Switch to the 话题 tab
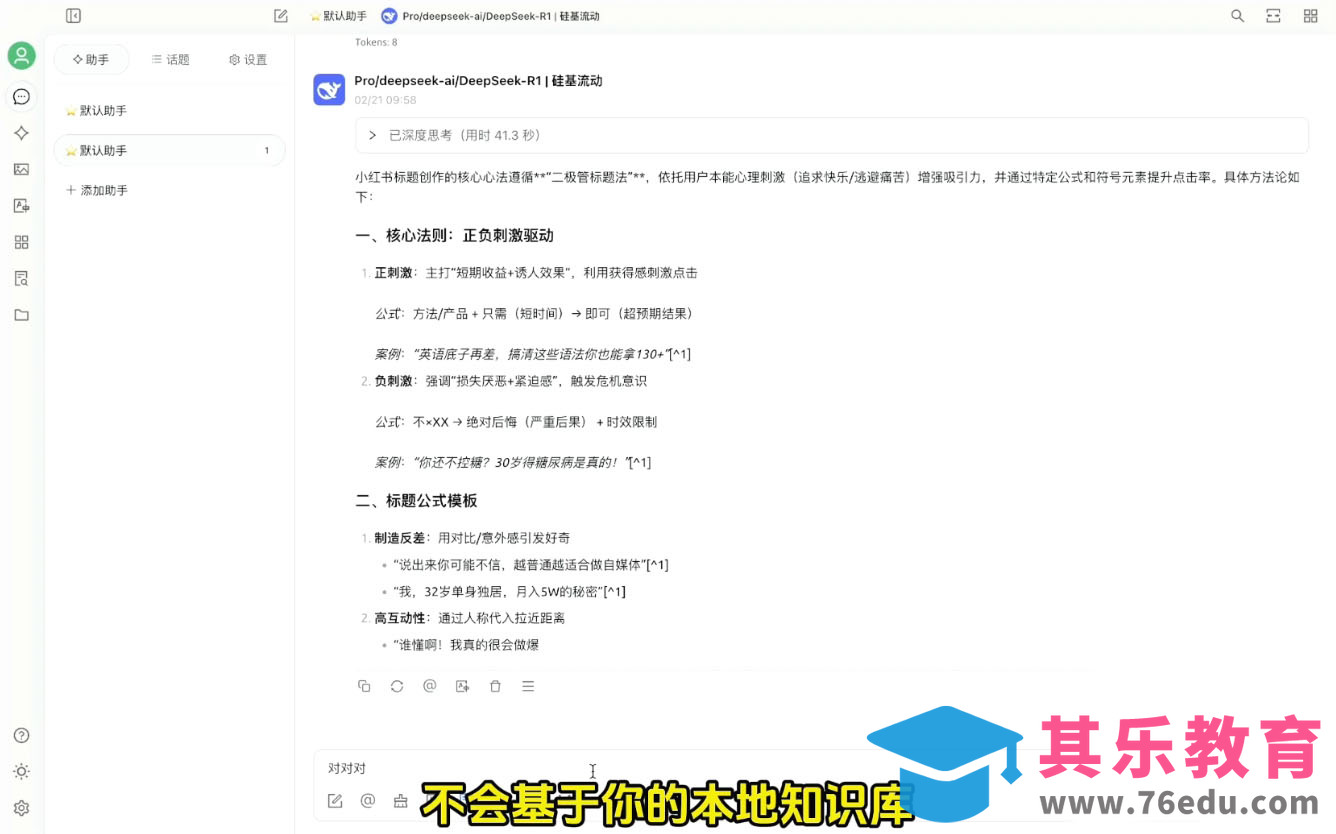 pos(170,60)
